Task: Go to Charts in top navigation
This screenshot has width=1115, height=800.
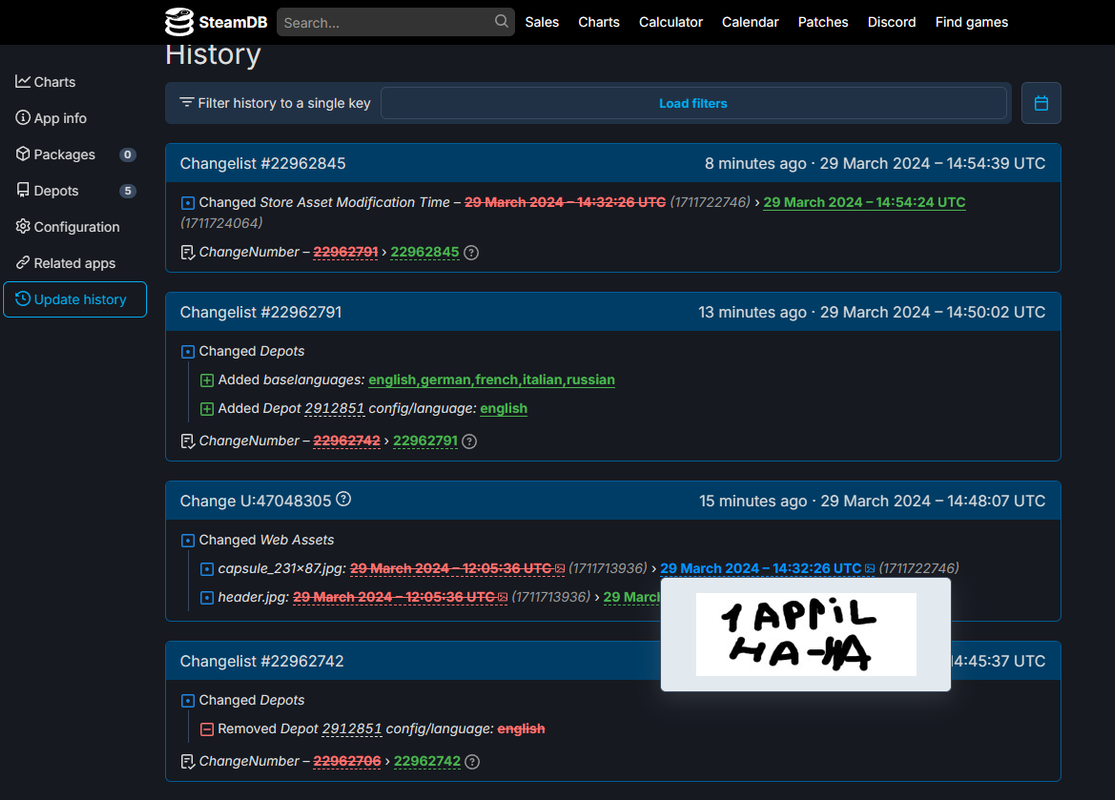Action: (x=599, y=22)
